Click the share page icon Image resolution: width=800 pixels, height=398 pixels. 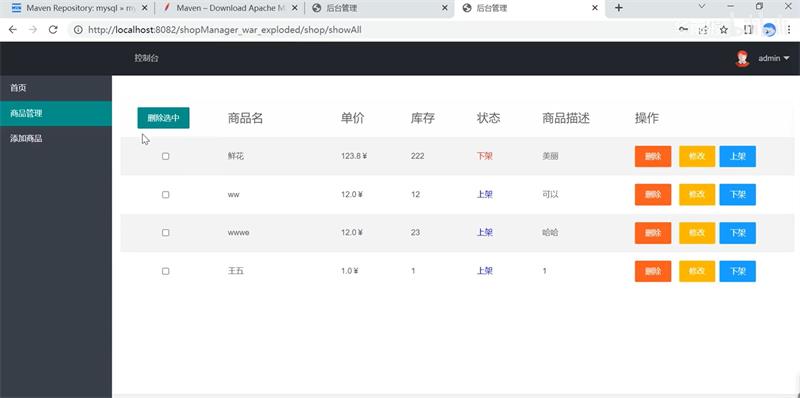pyautogui.click(x=703, y=30)
